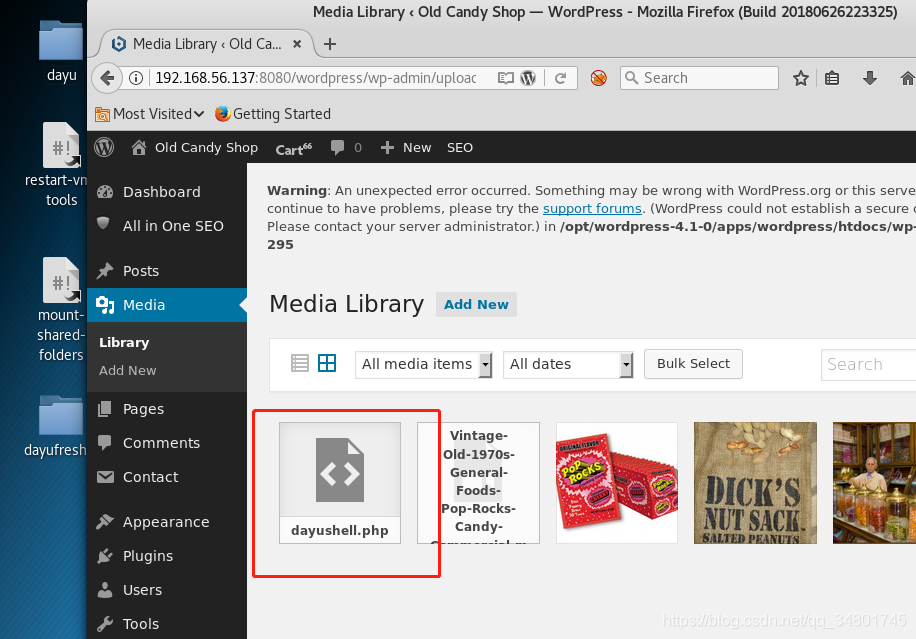Switch to grid view of media

(x=327, y=363)
